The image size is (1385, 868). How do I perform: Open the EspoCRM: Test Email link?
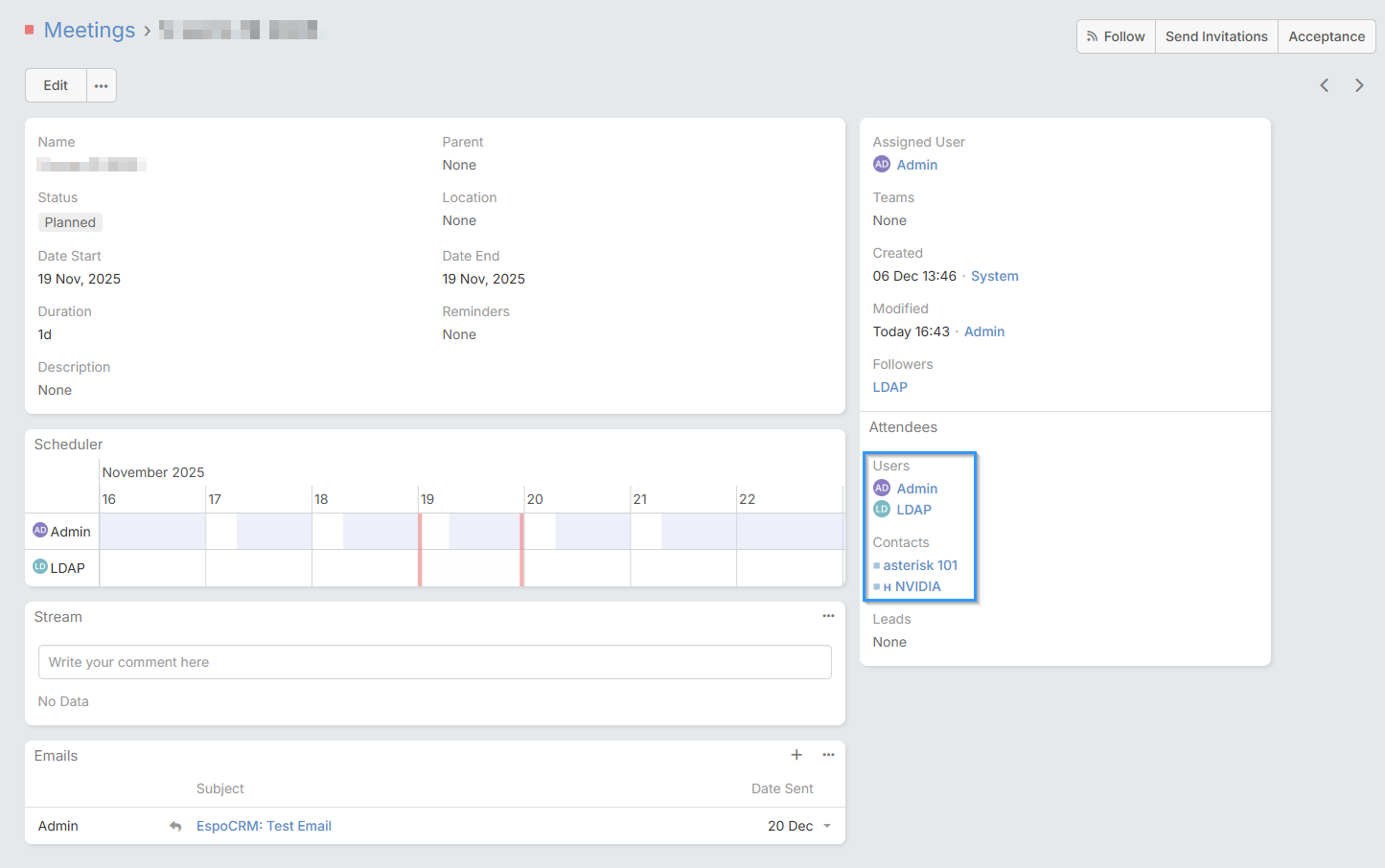[x=264, y=826]
